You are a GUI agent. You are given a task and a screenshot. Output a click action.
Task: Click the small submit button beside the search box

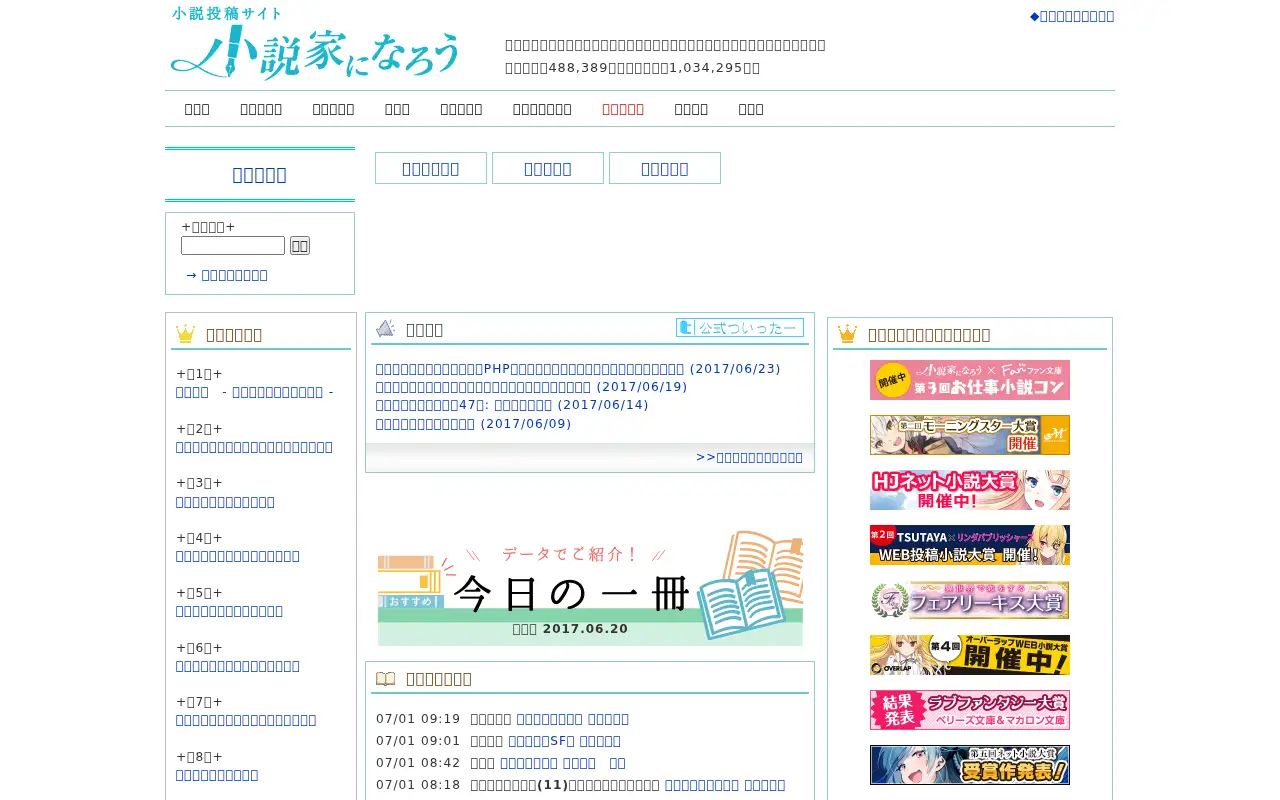[300, 246]
